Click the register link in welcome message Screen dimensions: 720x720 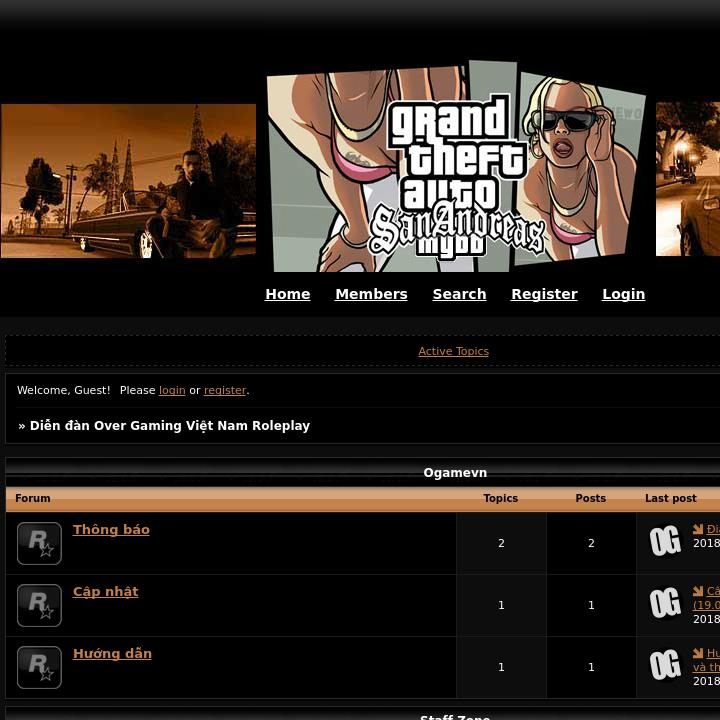pos(224,390)
